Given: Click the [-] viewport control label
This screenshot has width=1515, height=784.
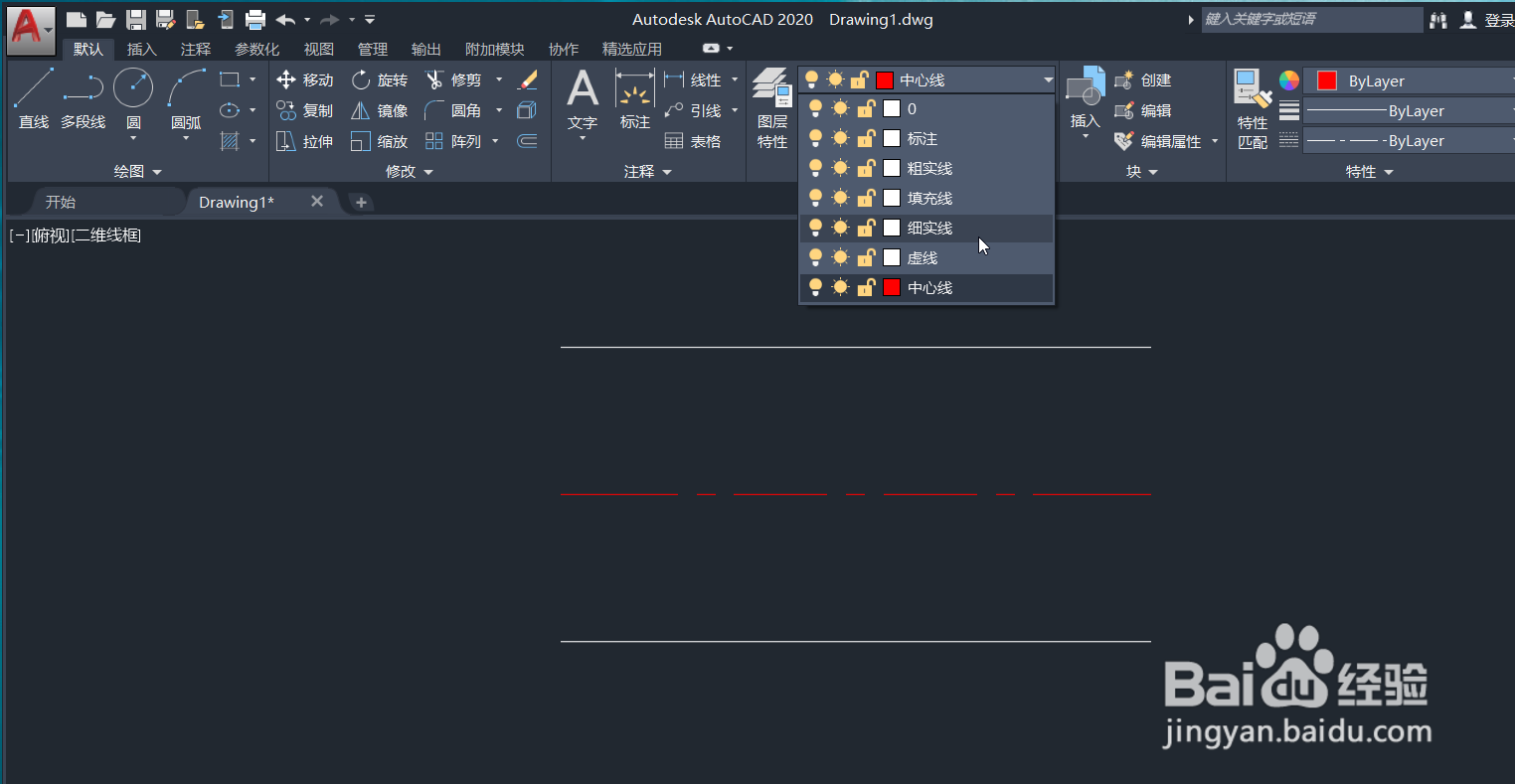Looking at the screenshot, I should coord(19,235).
